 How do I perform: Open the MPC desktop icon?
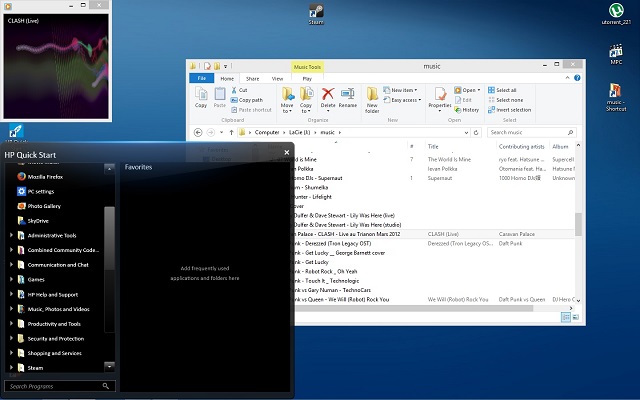click(616, 54)
